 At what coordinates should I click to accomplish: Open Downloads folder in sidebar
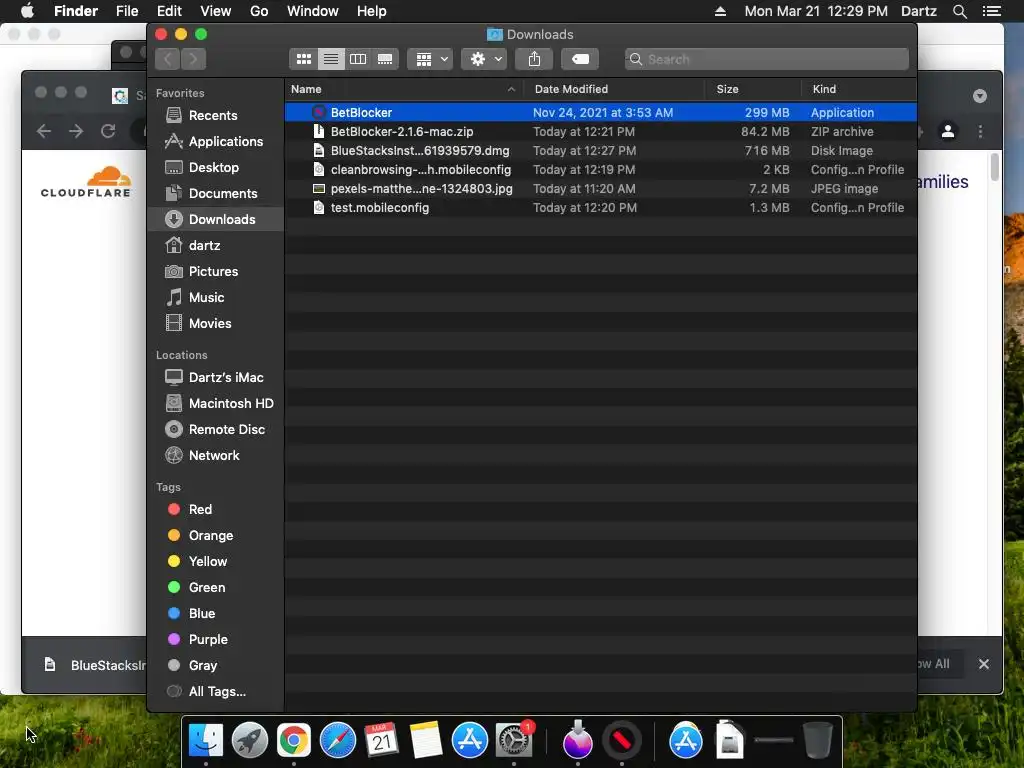point(216,219)
